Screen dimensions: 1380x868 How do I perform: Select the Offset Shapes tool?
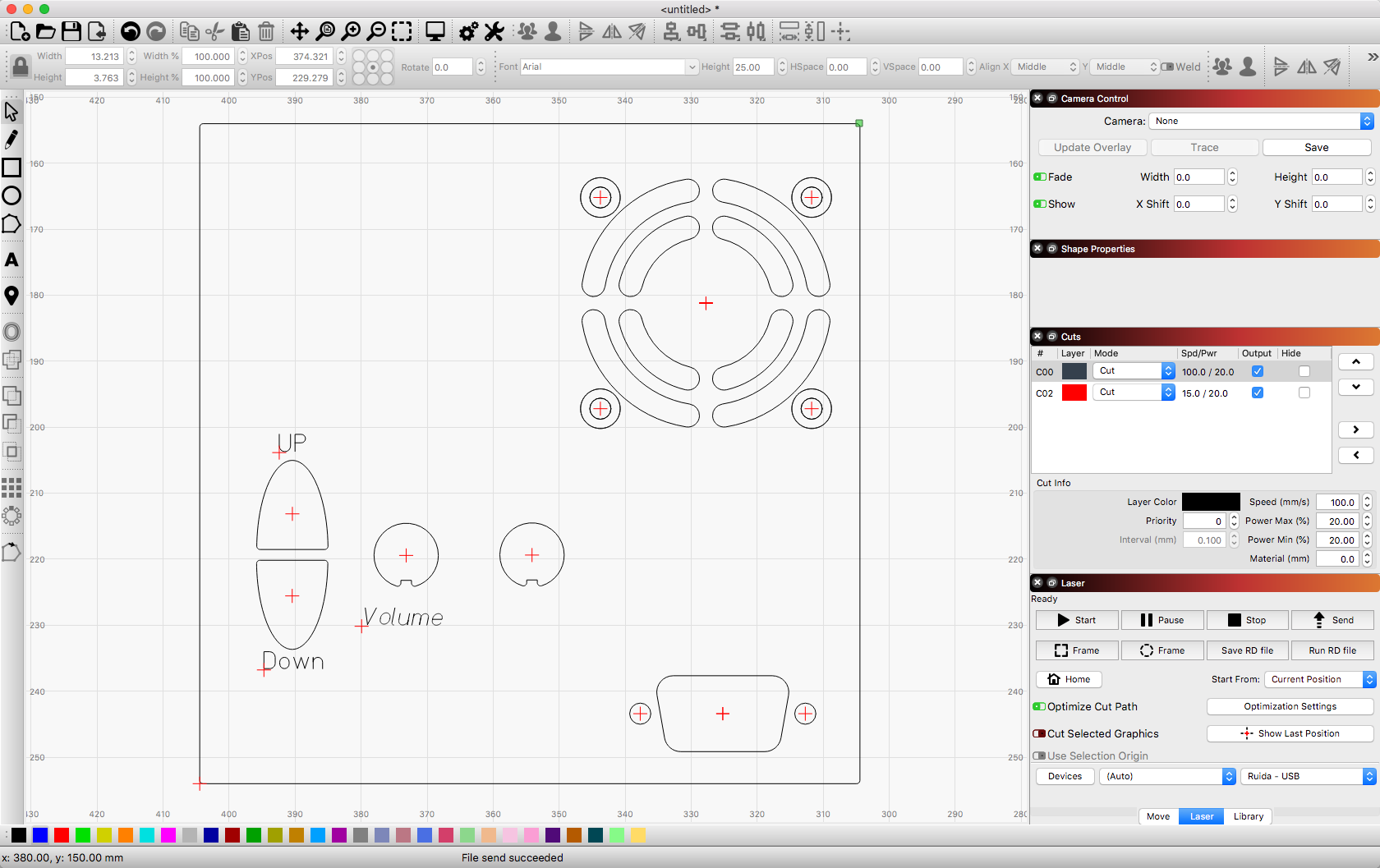coord(11,332)
